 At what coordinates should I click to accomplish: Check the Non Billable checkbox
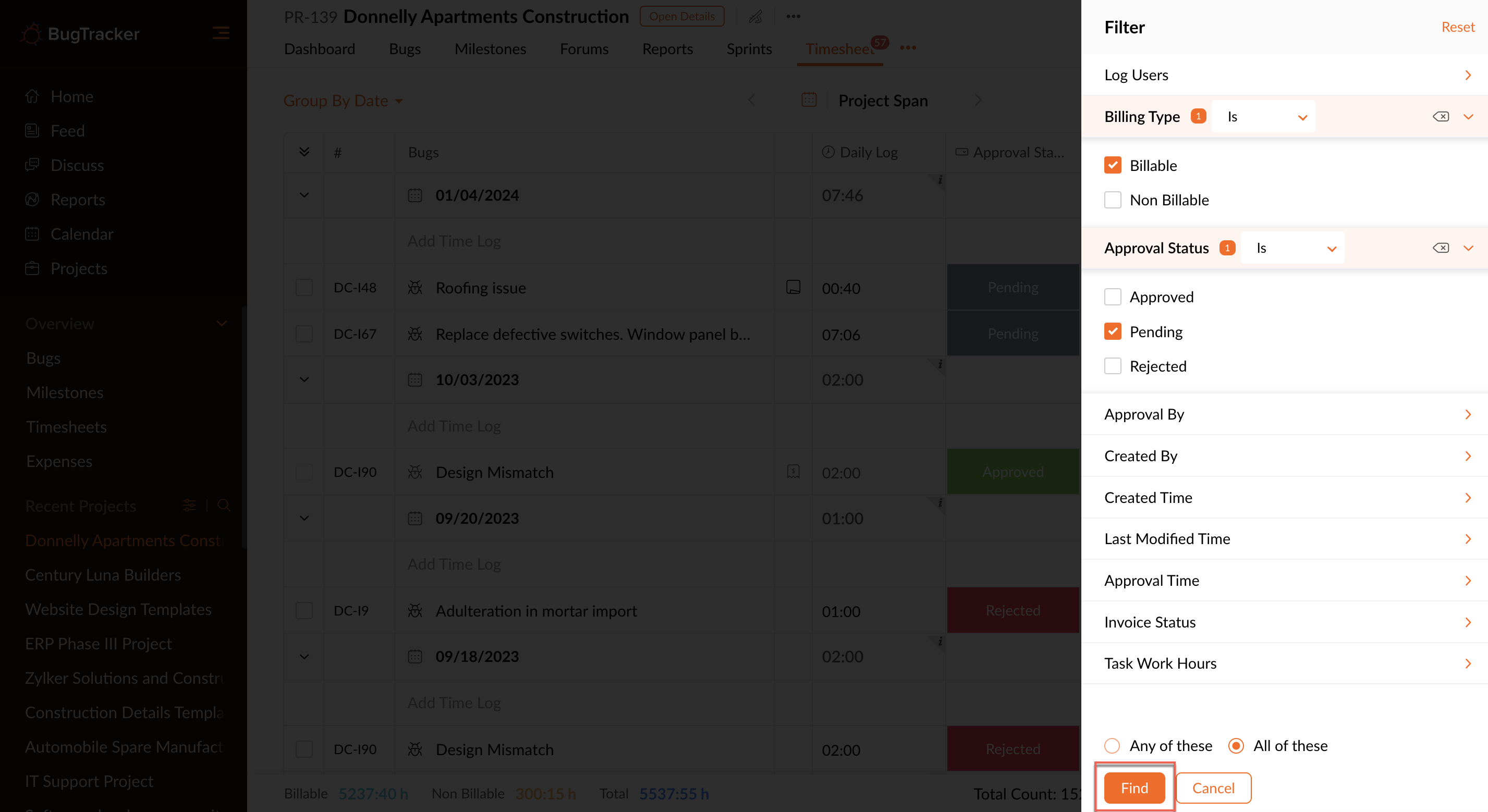point(1113,200)
